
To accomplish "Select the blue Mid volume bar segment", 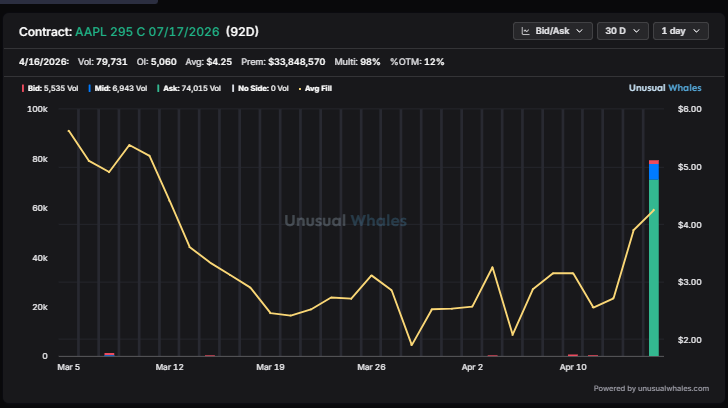I will pyautogui.click(x=654, y=172).
